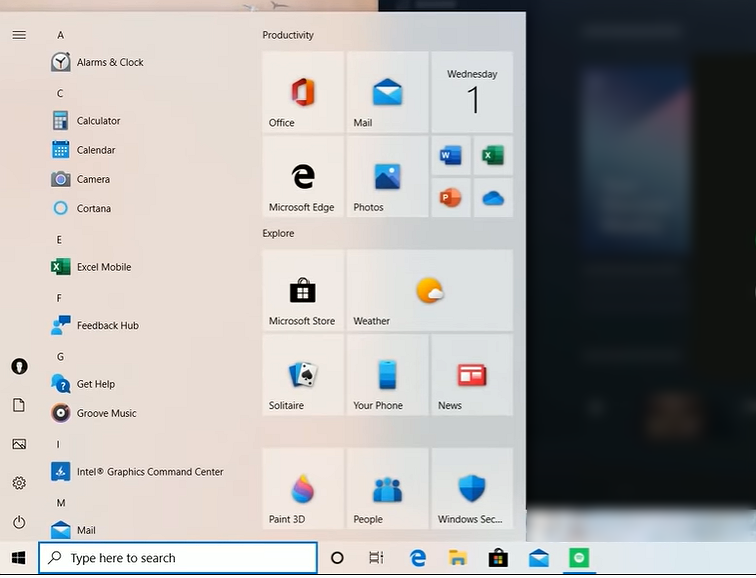Open Feedback Hub from the app list
The height and width of the screenshot is (578, 756).
(x=107, y=326)
